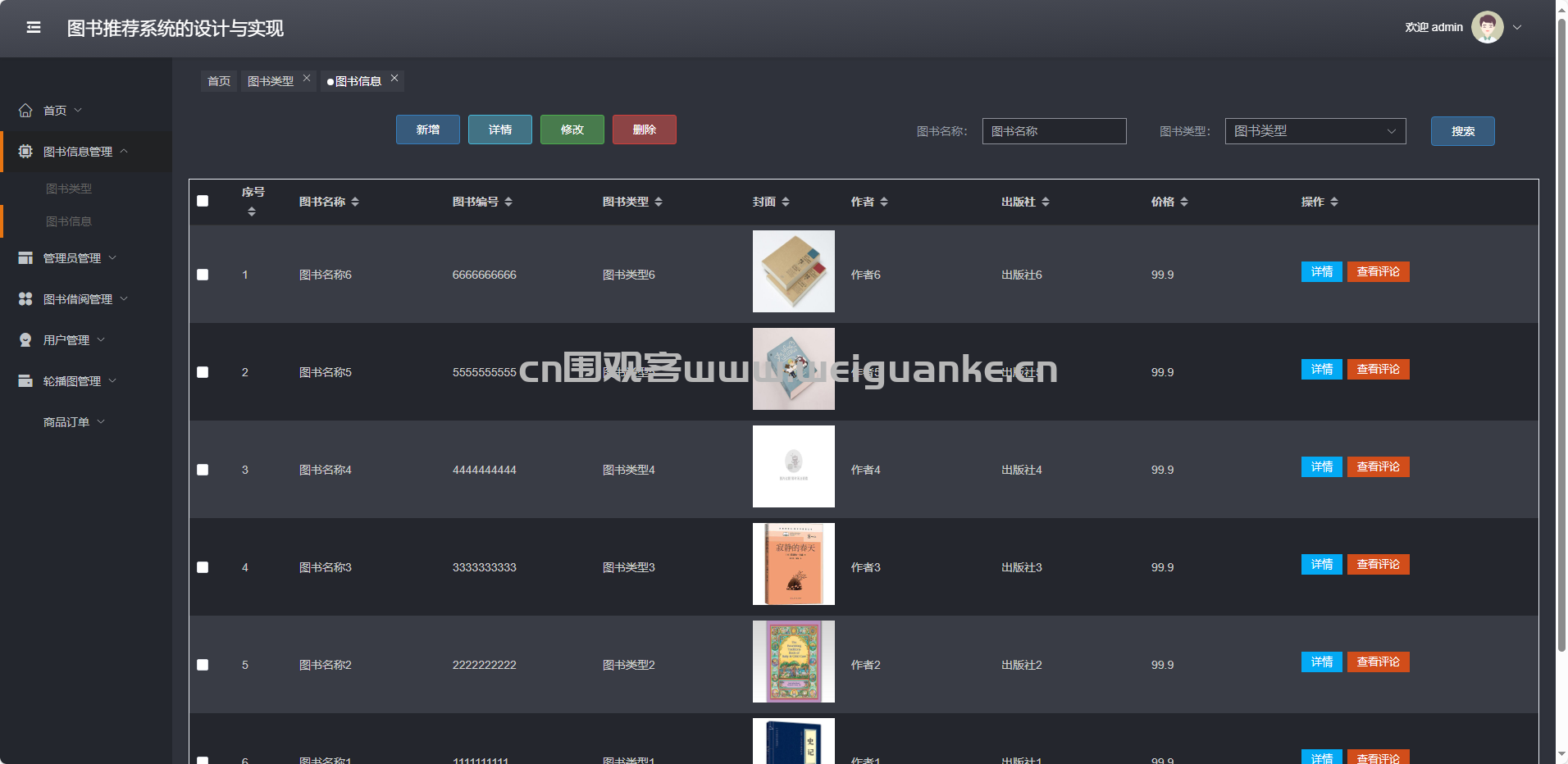The image size is (1568, 764).
Task: Click the 图书借阅管理 four-dots icon
Action: point(25,299)
